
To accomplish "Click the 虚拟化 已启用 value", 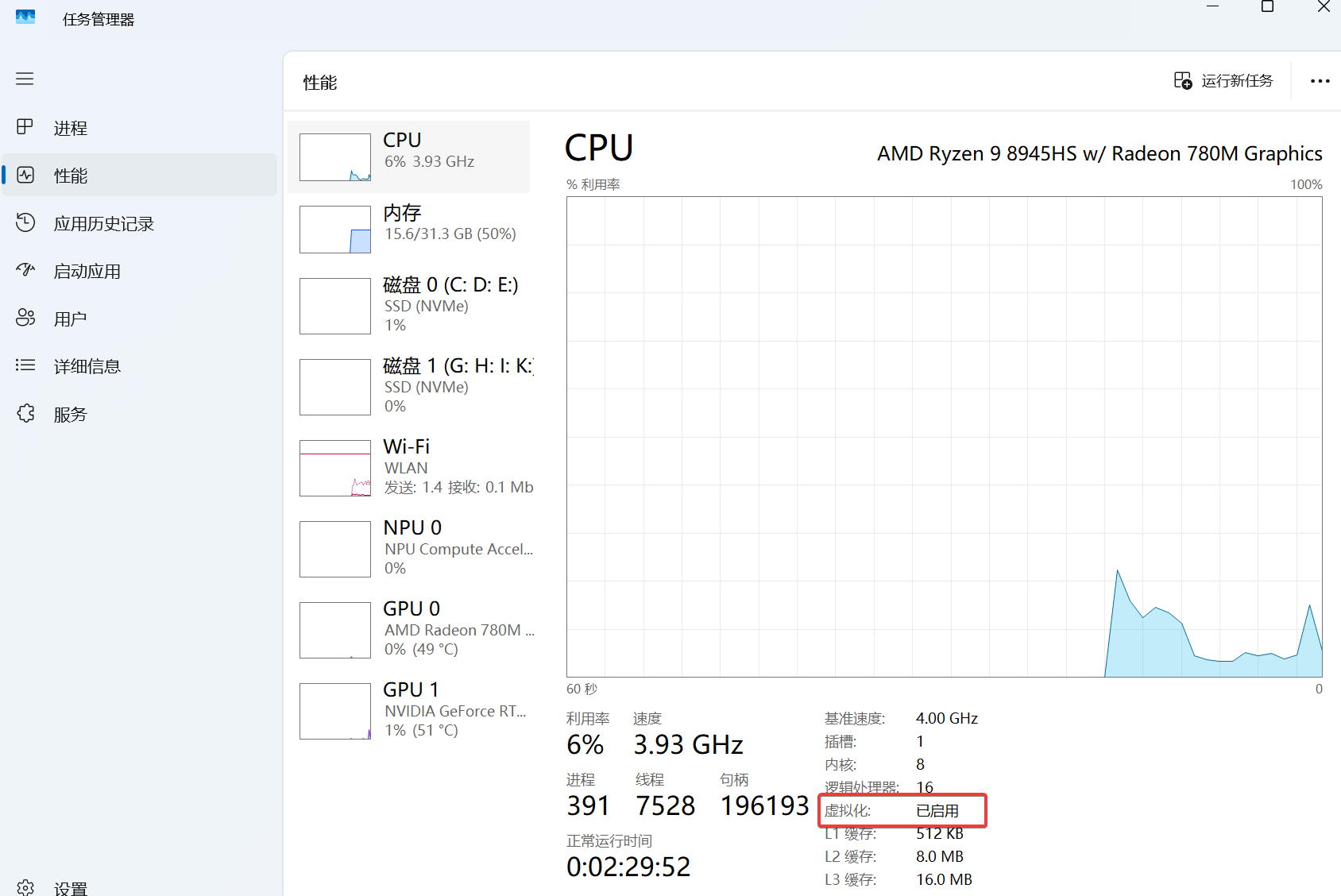I will tap(937, 811).
